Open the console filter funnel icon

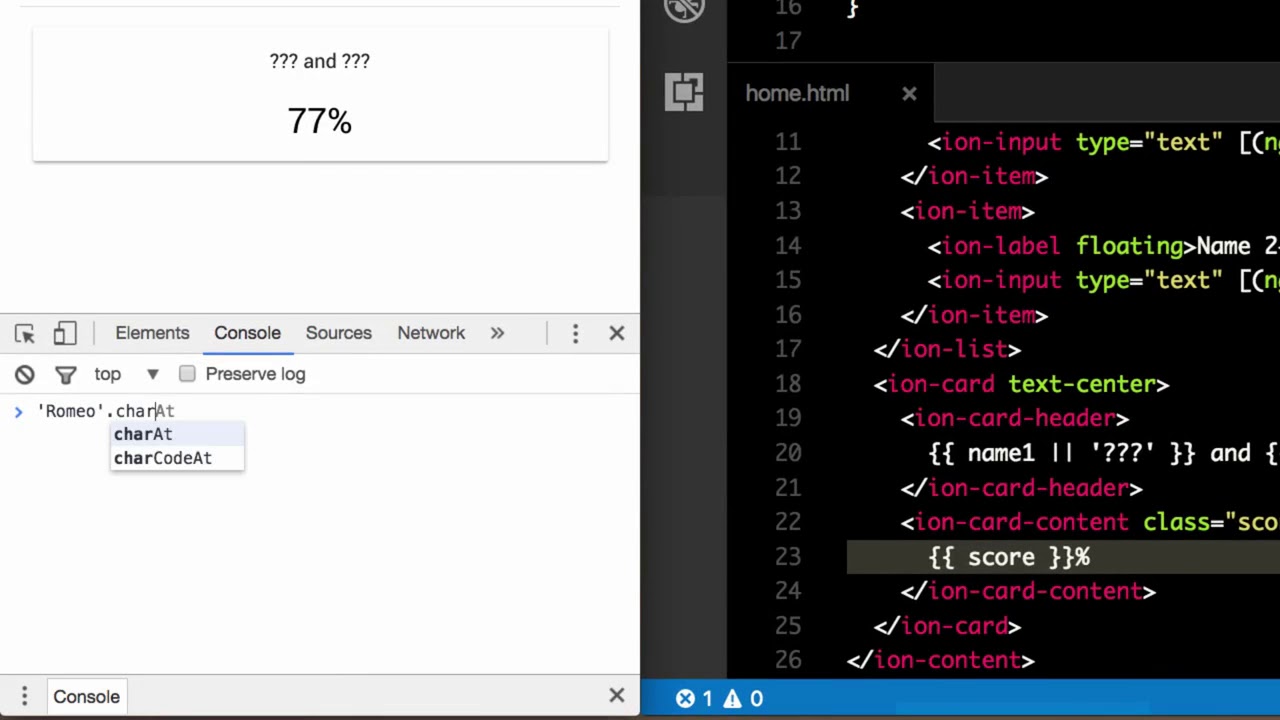click(66, 374)
